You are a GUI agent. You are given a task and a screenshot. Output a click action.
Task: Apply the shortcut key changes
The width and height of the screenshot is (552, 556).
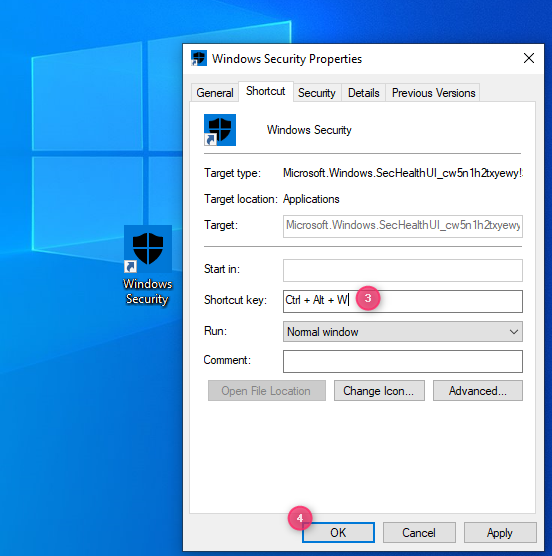[x=500, y=532]
